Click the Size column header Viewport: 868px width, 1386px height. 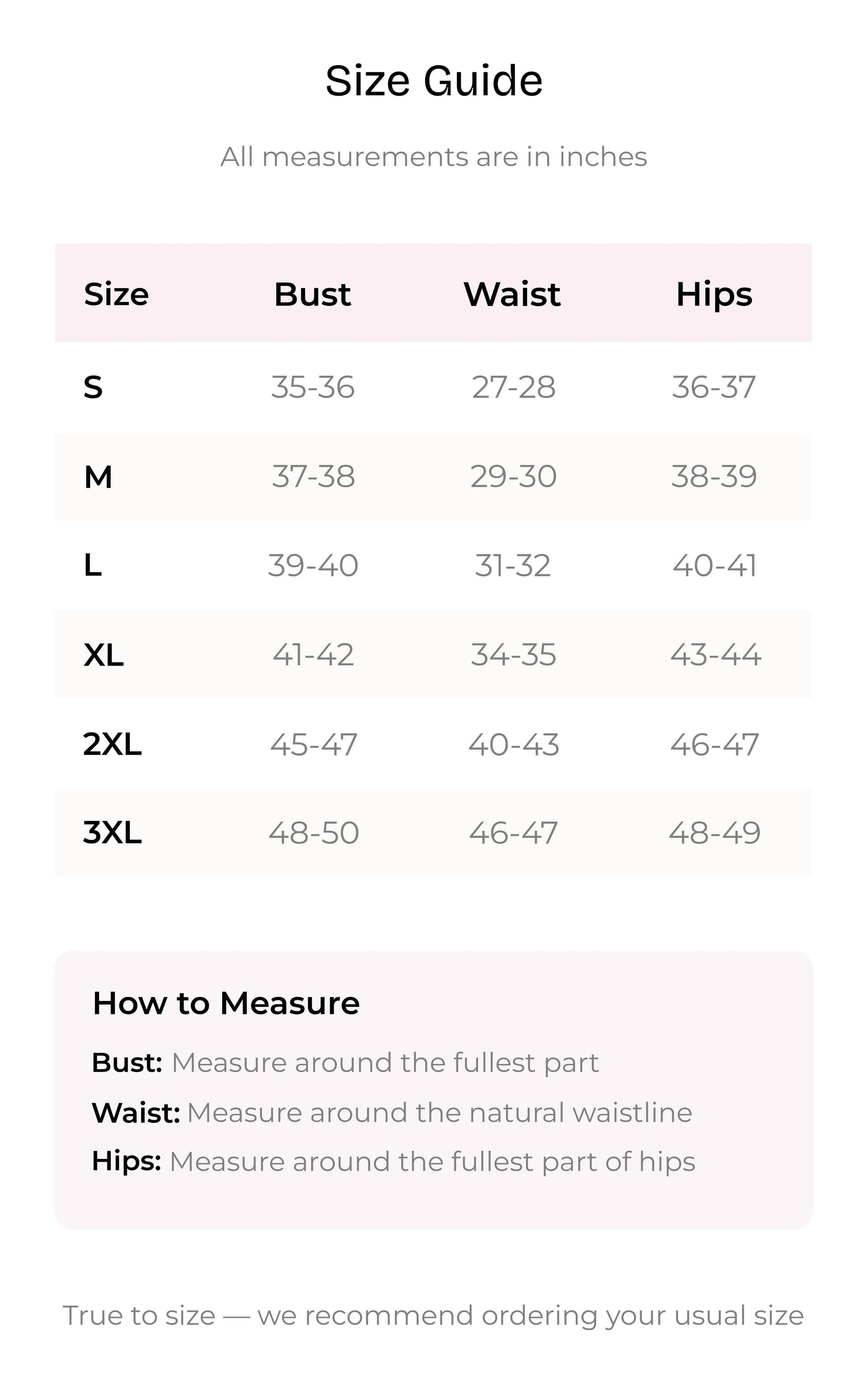pos(116,294)
